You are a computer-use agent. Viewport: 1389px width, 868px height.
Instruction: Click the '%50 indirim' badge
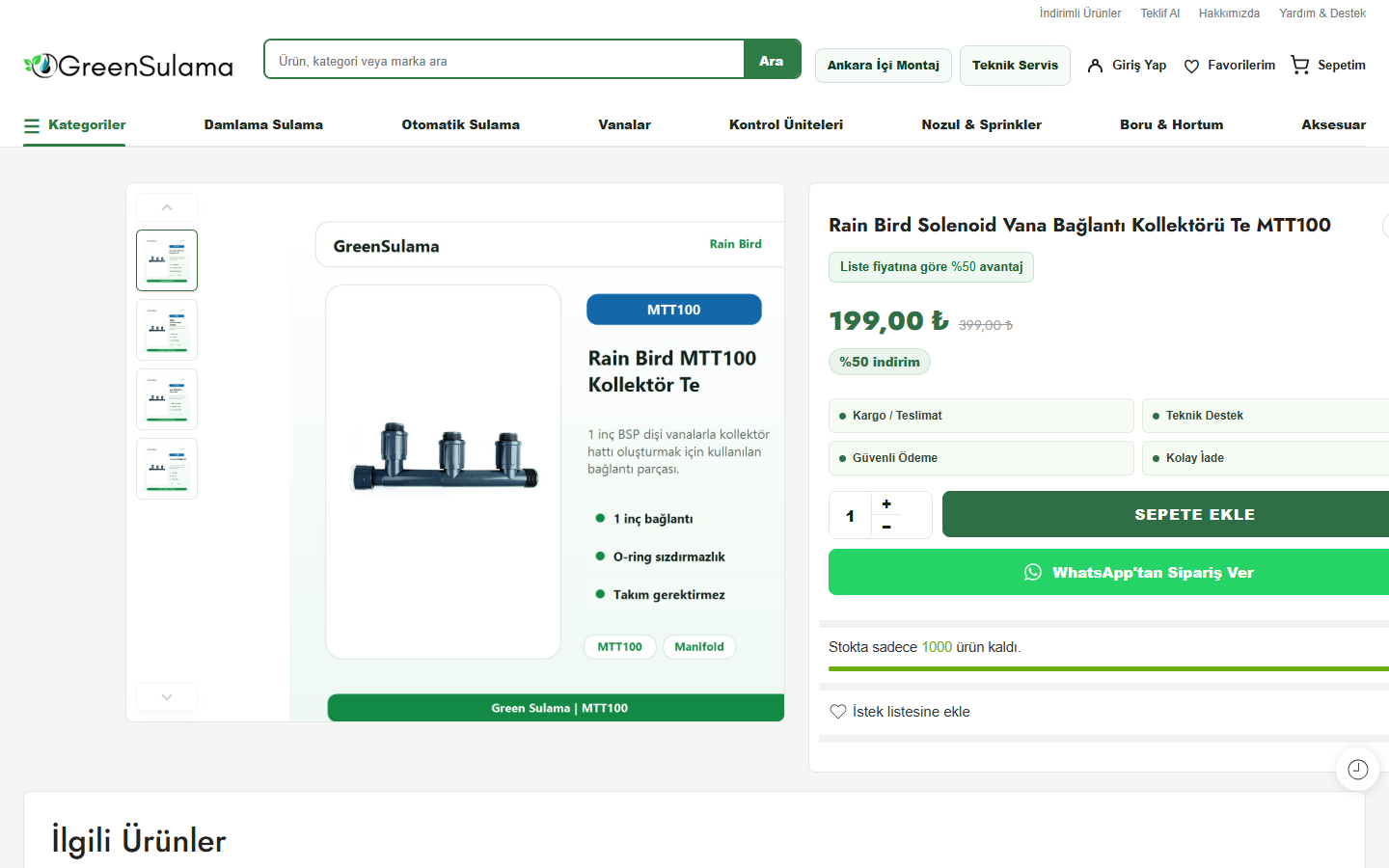pyautogui.click(x=880, y=362)
